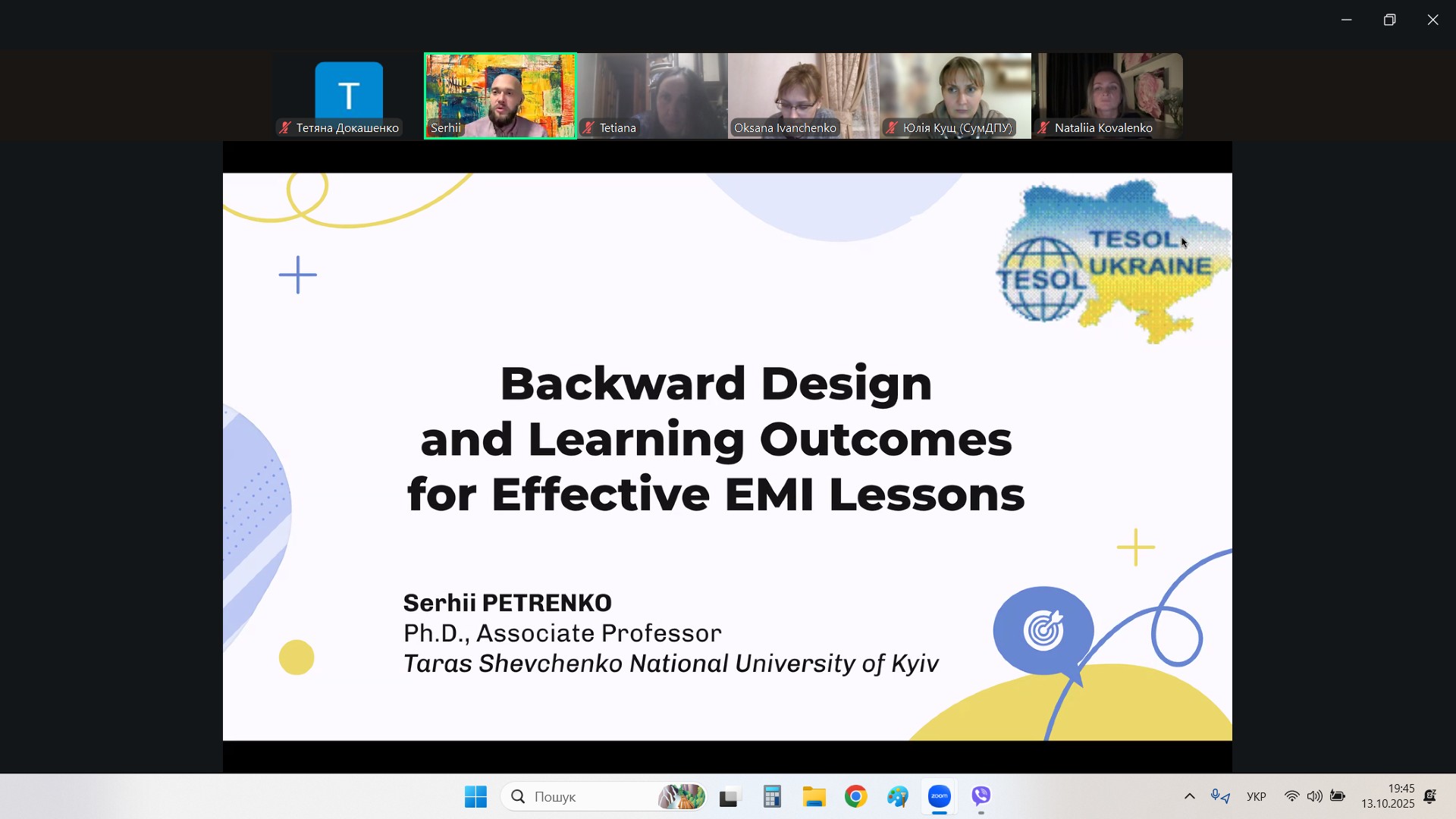
Task: Click the Пошук taskbar search field
Action: point(591,796)
